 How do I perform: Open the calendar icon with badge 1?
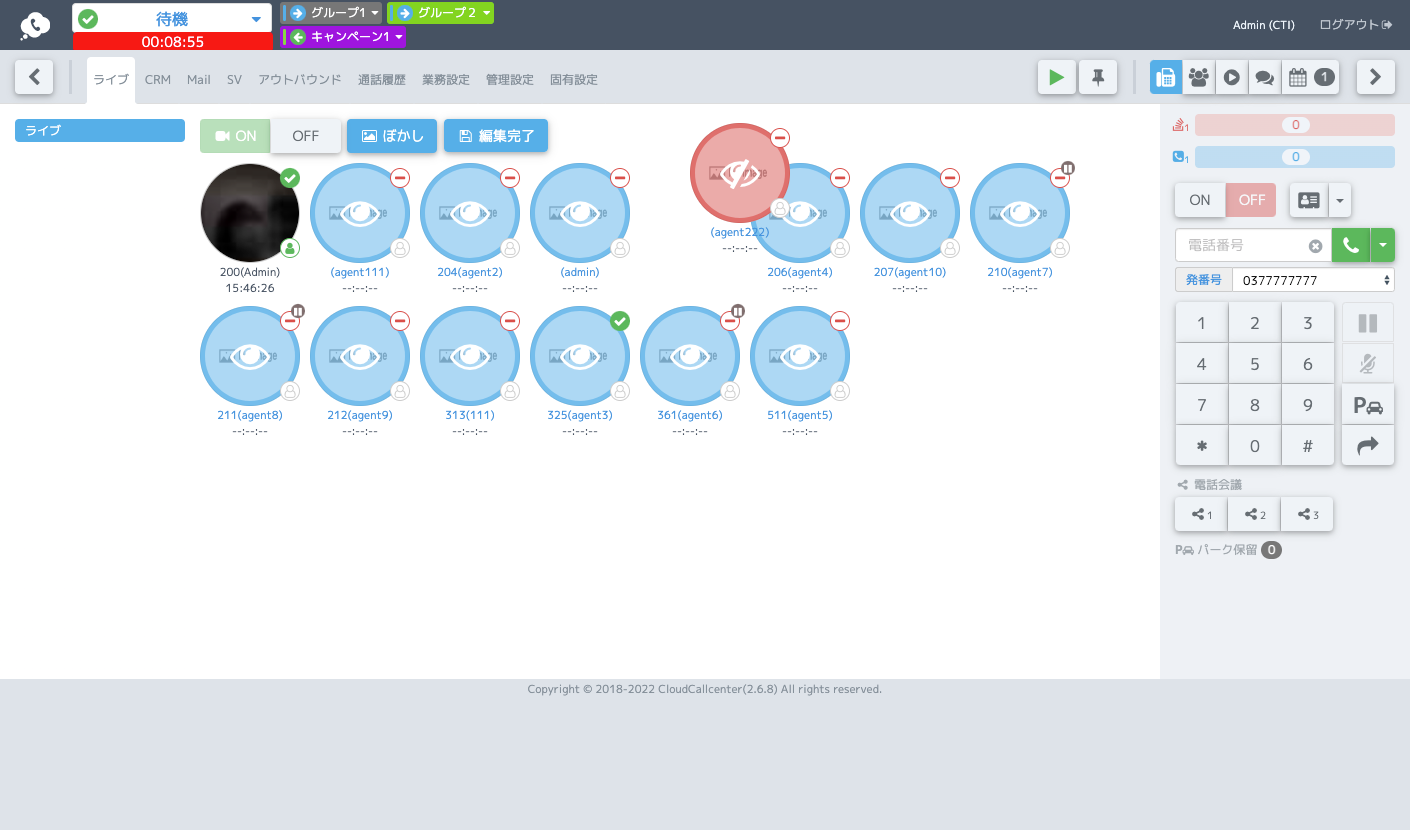[x=1311, y=77]
